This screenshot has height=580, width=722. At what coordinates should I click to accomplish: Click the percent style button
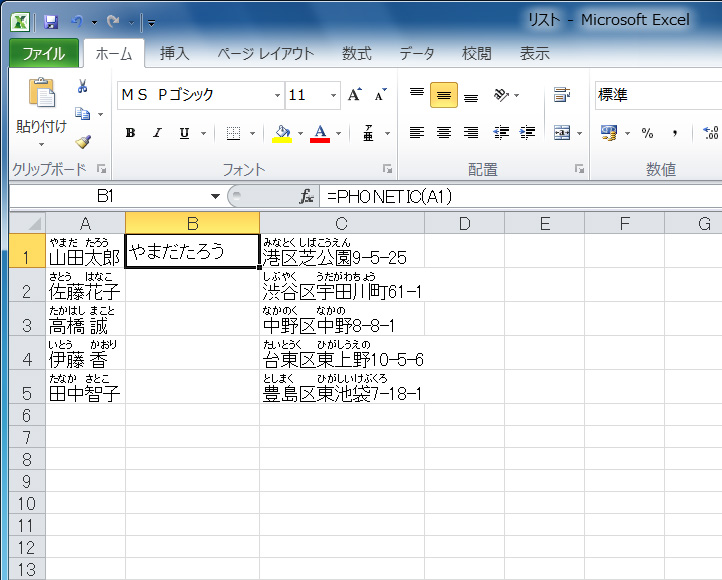click(647, 133)
